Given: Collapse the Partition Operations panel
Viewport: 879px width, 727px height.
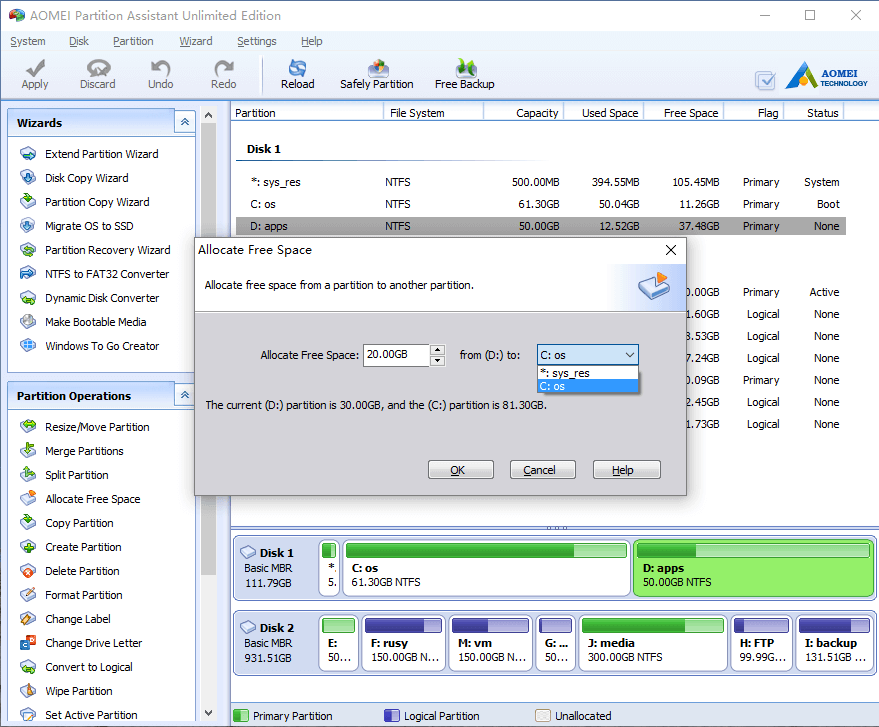Looking at the screenshot, I should [185, 395].
